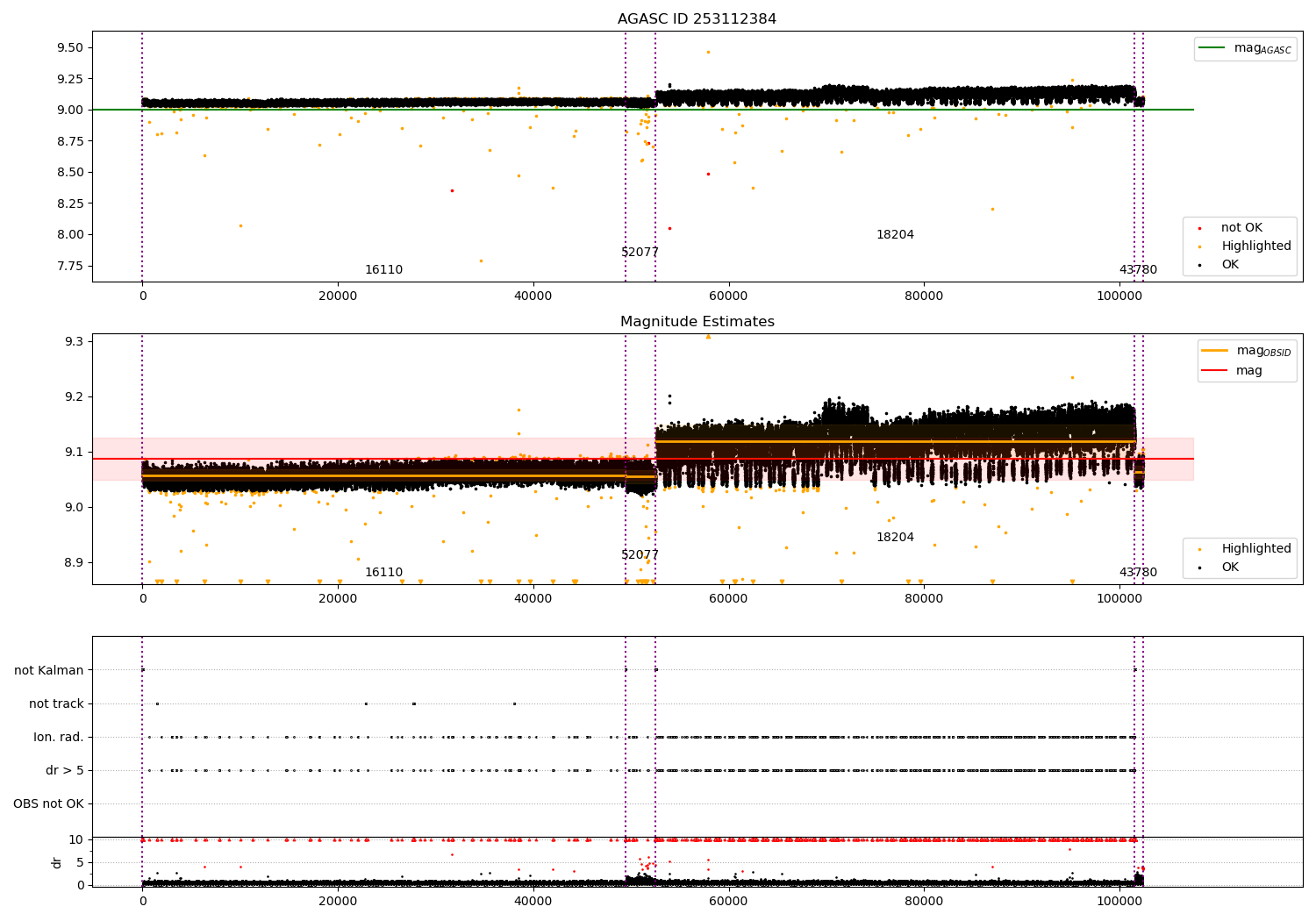Click obsid label 16110 in the AGASC ID plot
This screenshot has width=1316, height=921.
pos(383,270)
